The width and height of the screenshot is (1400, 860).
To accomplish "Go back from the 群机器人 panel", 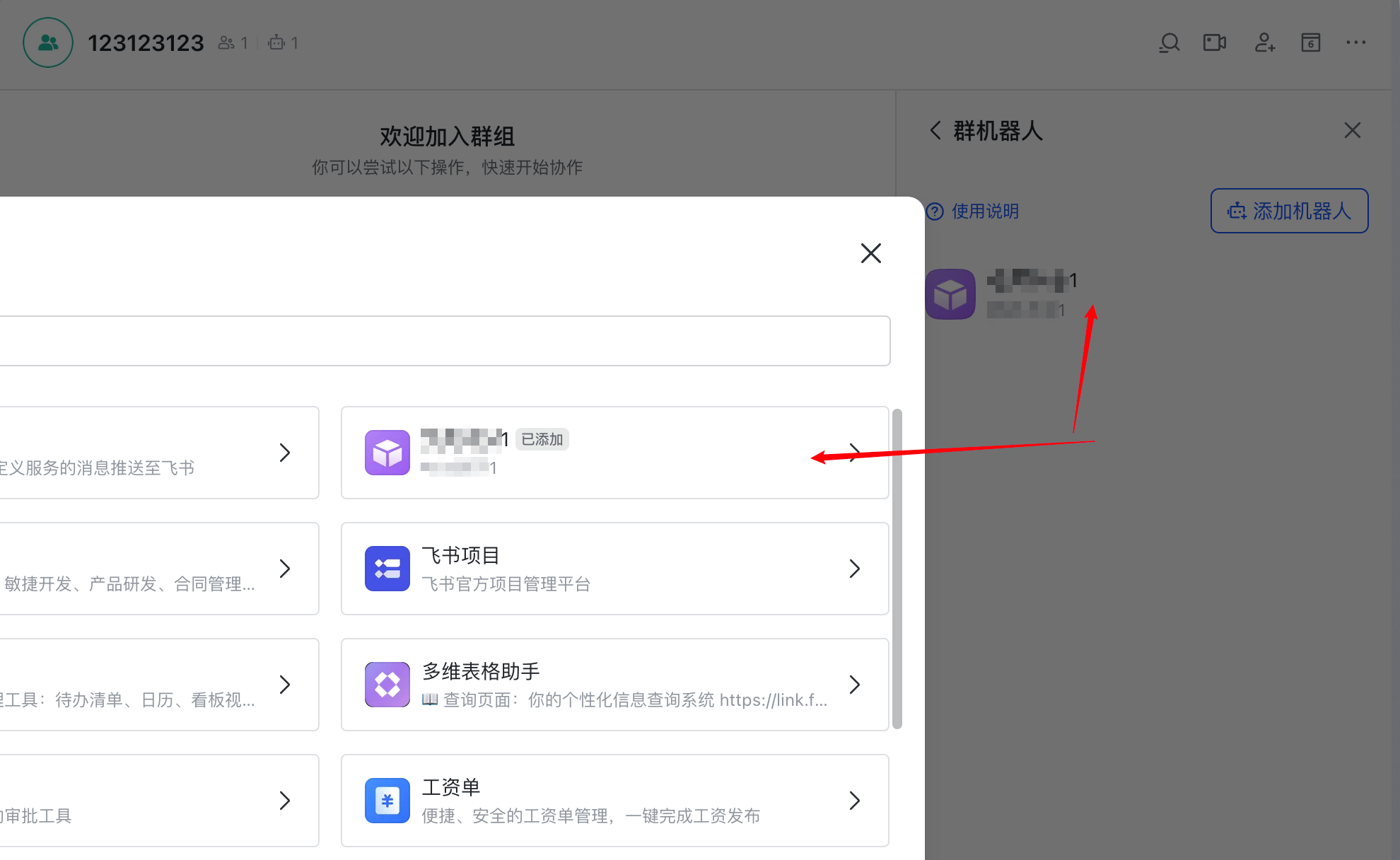I will tap(935, 131).
